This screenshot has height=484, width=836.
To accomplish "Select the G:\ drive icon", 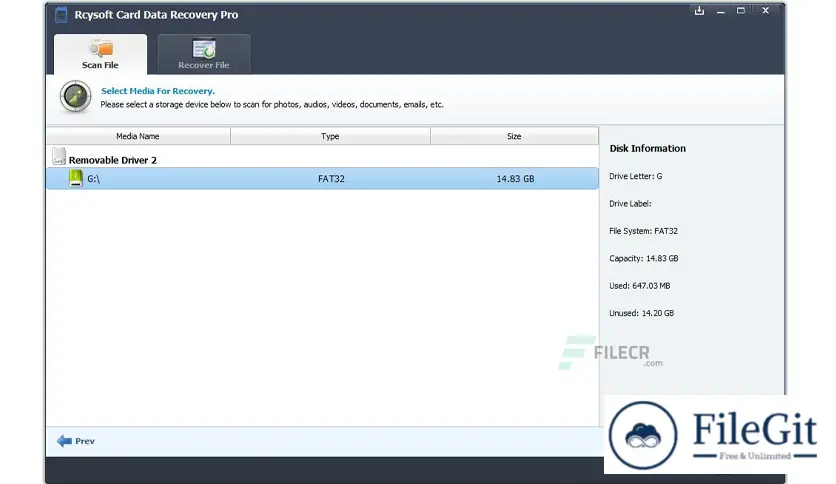I will coord(76,178).
